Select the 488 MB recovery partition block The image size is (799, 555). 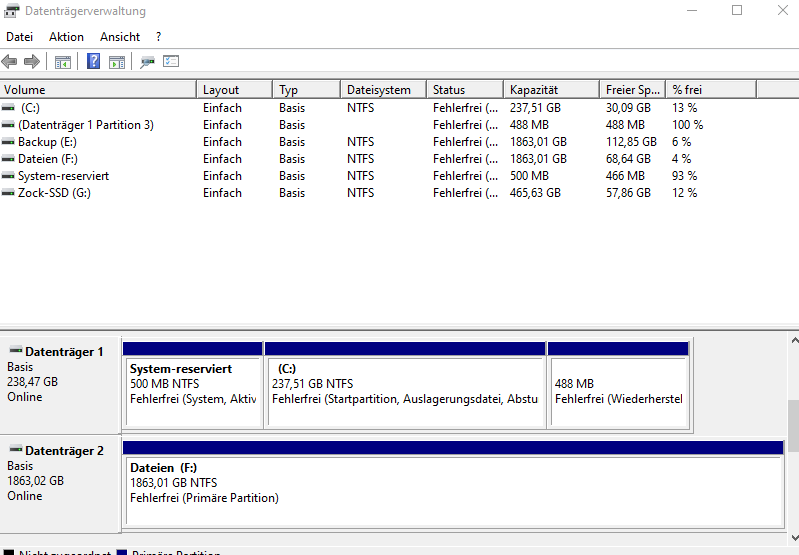tap(619, 385)
